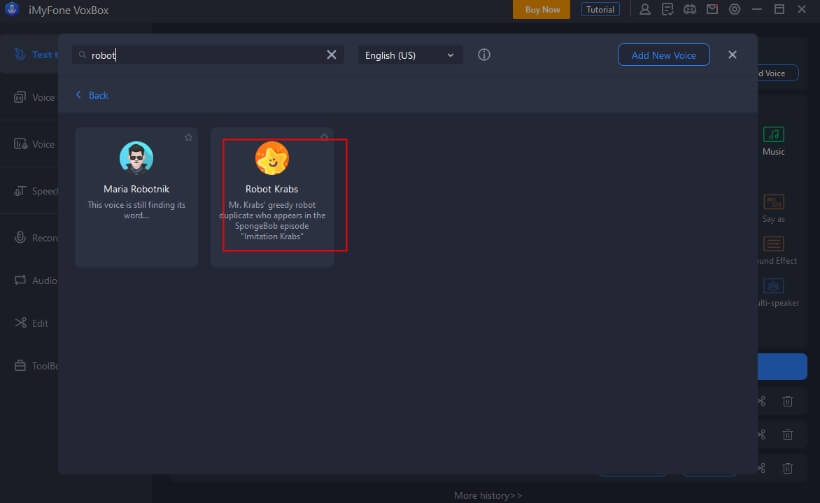Open the feedback notes icon in title bar
This screenshot has width=820, height=503.
tap(667, 9)
